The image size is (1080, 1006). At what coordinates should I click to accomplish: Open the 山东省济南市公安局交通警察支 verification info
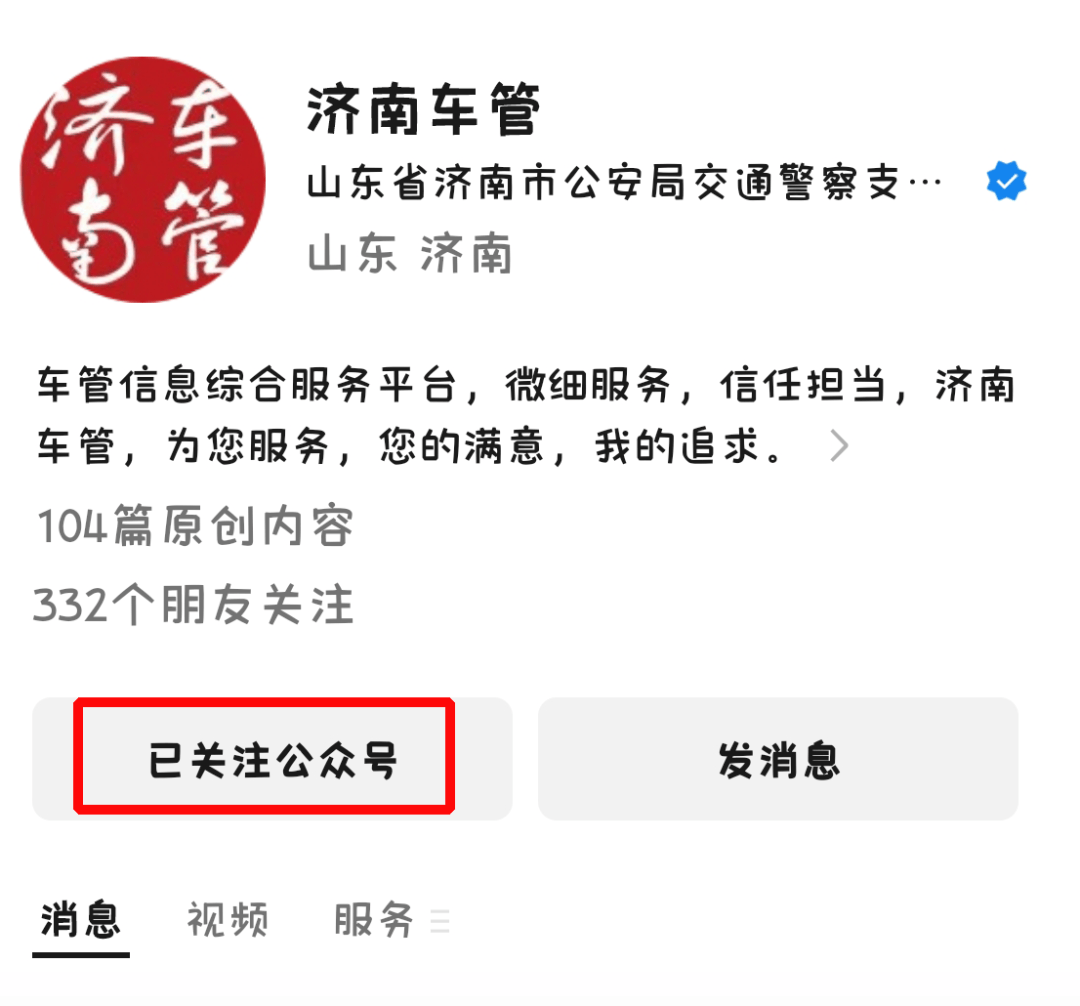tap(603, 182)
